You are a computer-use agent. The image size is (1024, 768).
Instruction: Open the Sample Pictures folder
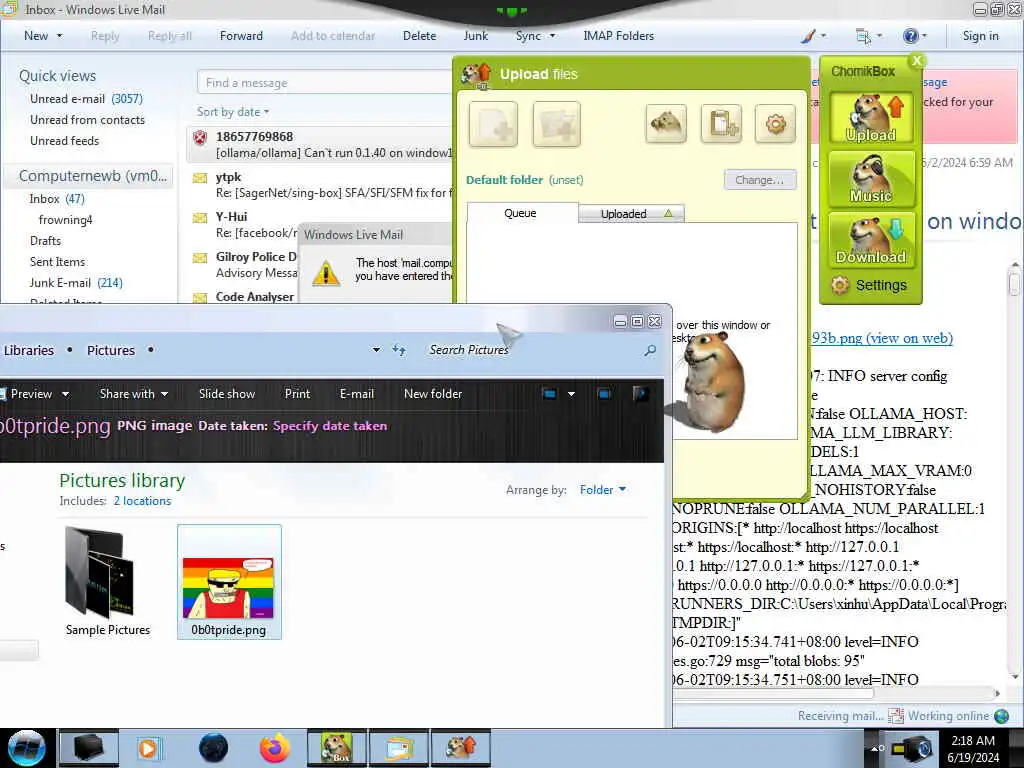pyautogui.click(x=108, y=581)
